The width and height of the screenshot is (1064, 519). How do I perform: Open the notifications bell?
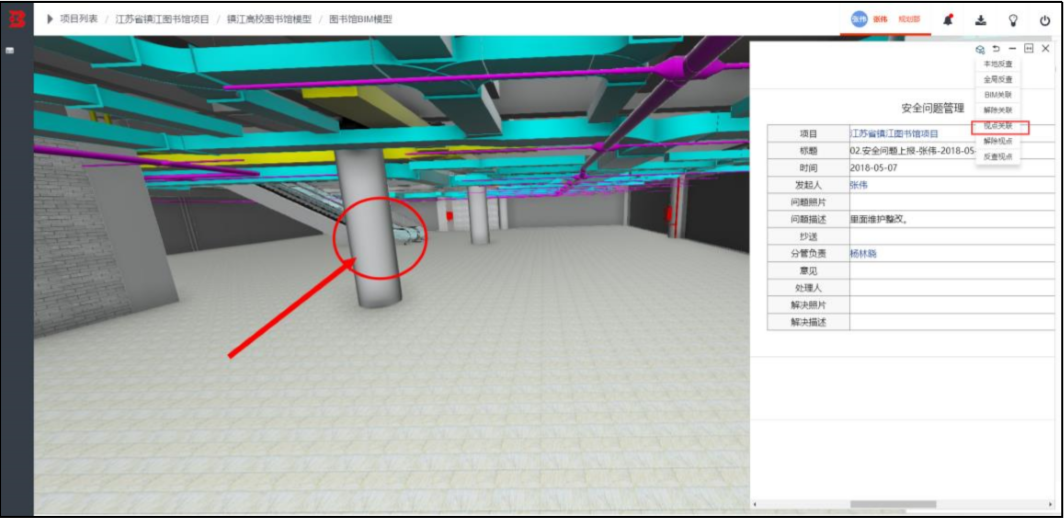coord(948,20)
